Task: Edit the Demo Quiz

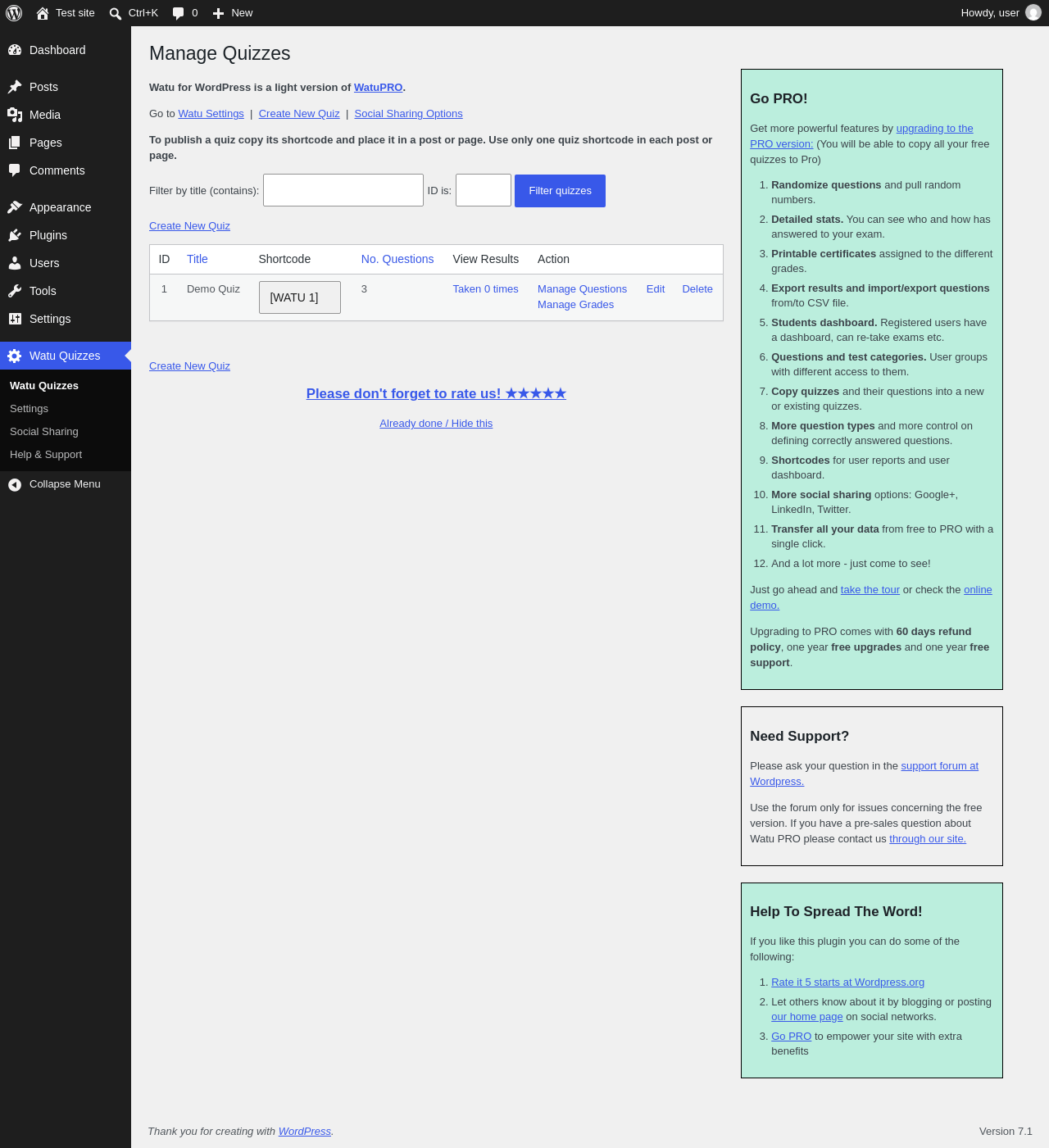Action: 656,289
